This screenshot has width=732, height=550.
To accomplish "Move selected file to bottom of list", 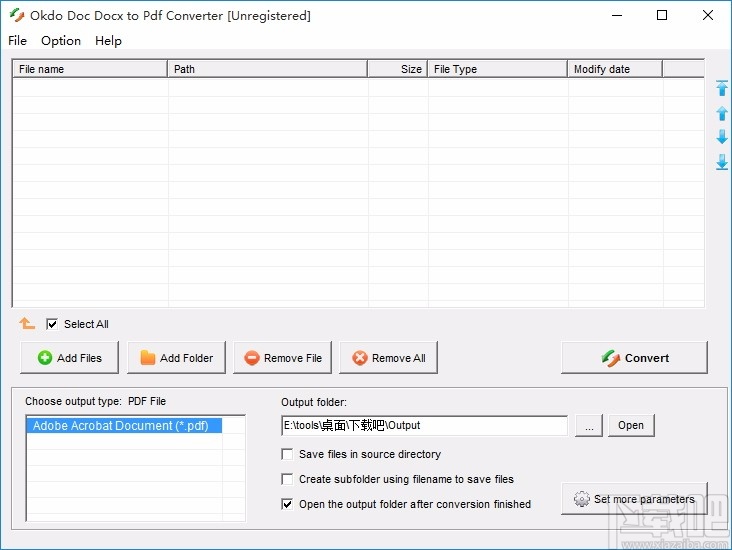I will [722, 162].
